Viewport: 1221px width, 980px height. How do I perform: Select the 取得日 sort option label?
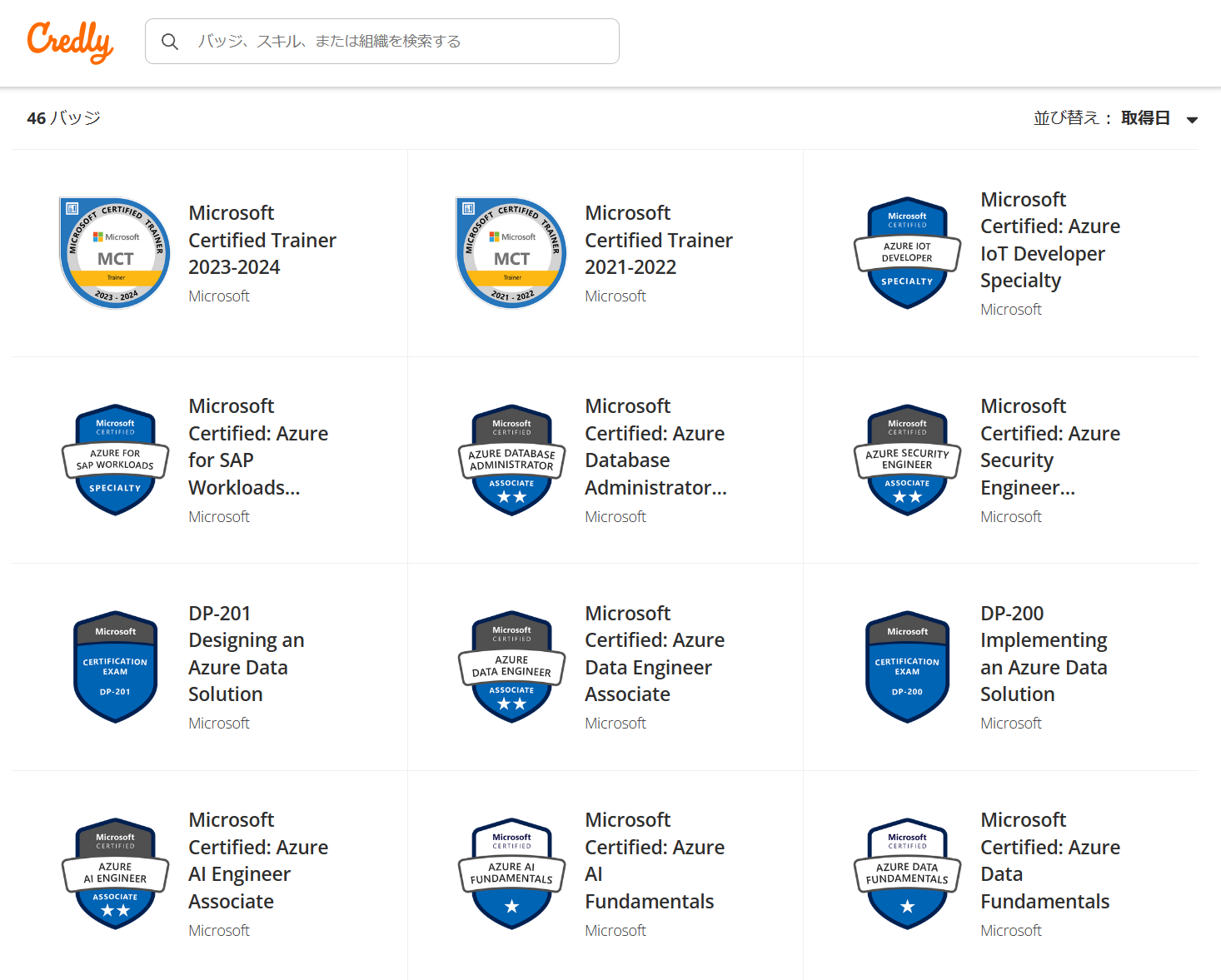click(x=1145, y=118)
